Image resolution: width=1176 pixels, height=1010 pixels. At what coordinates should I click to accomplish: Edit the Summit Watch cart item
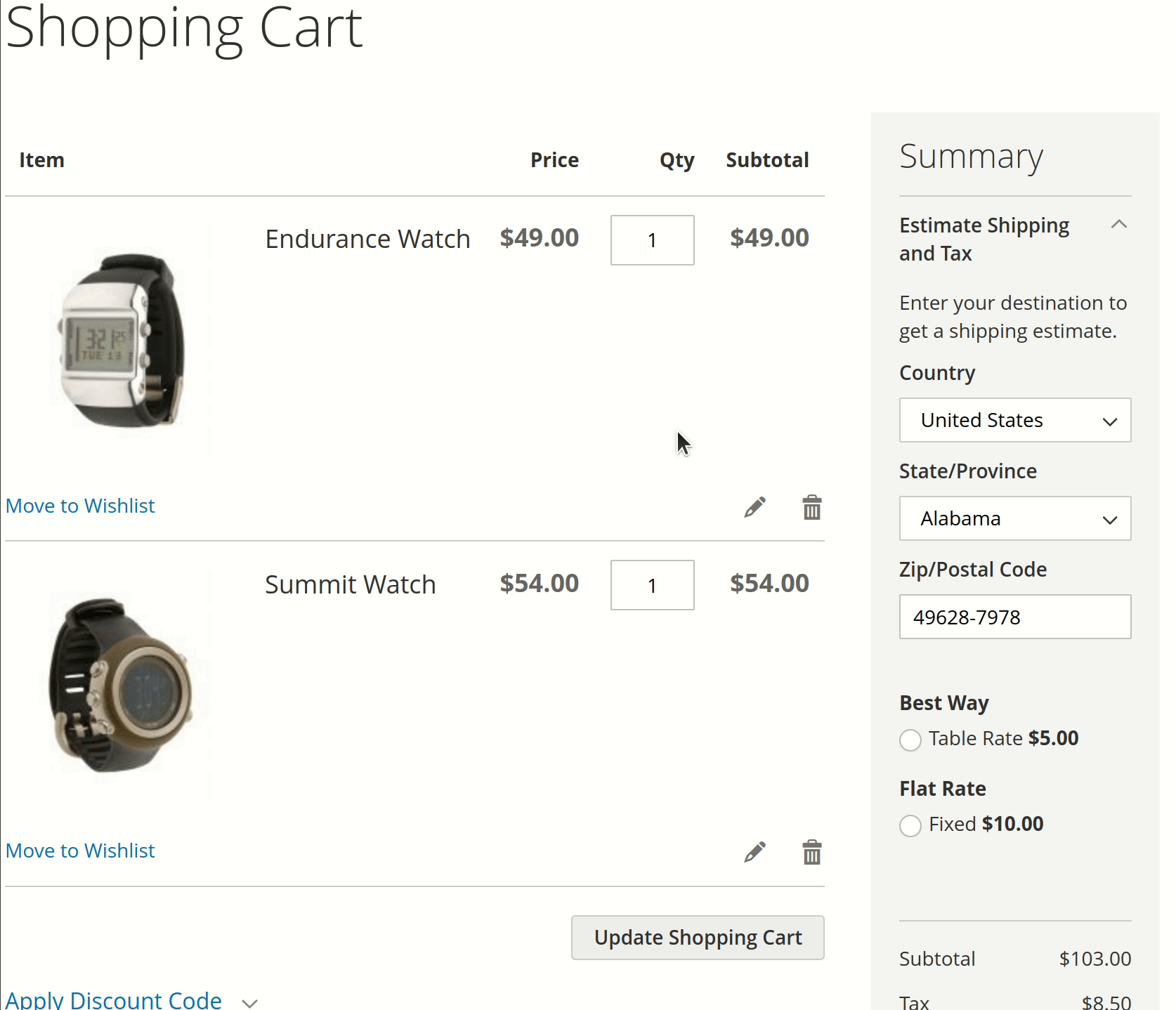[755, 852]
